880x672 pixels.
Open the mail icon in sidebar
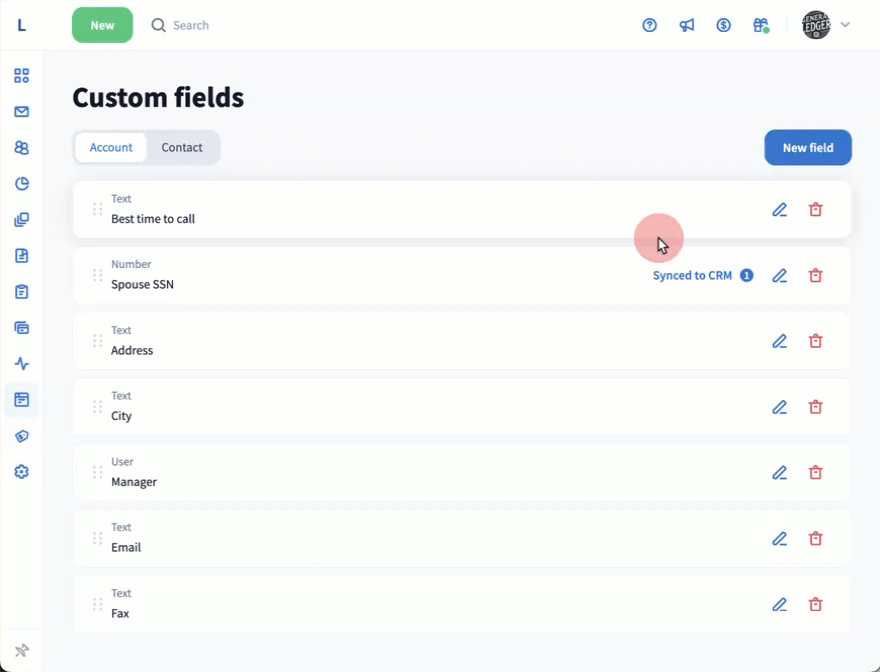tap(22, 112)
